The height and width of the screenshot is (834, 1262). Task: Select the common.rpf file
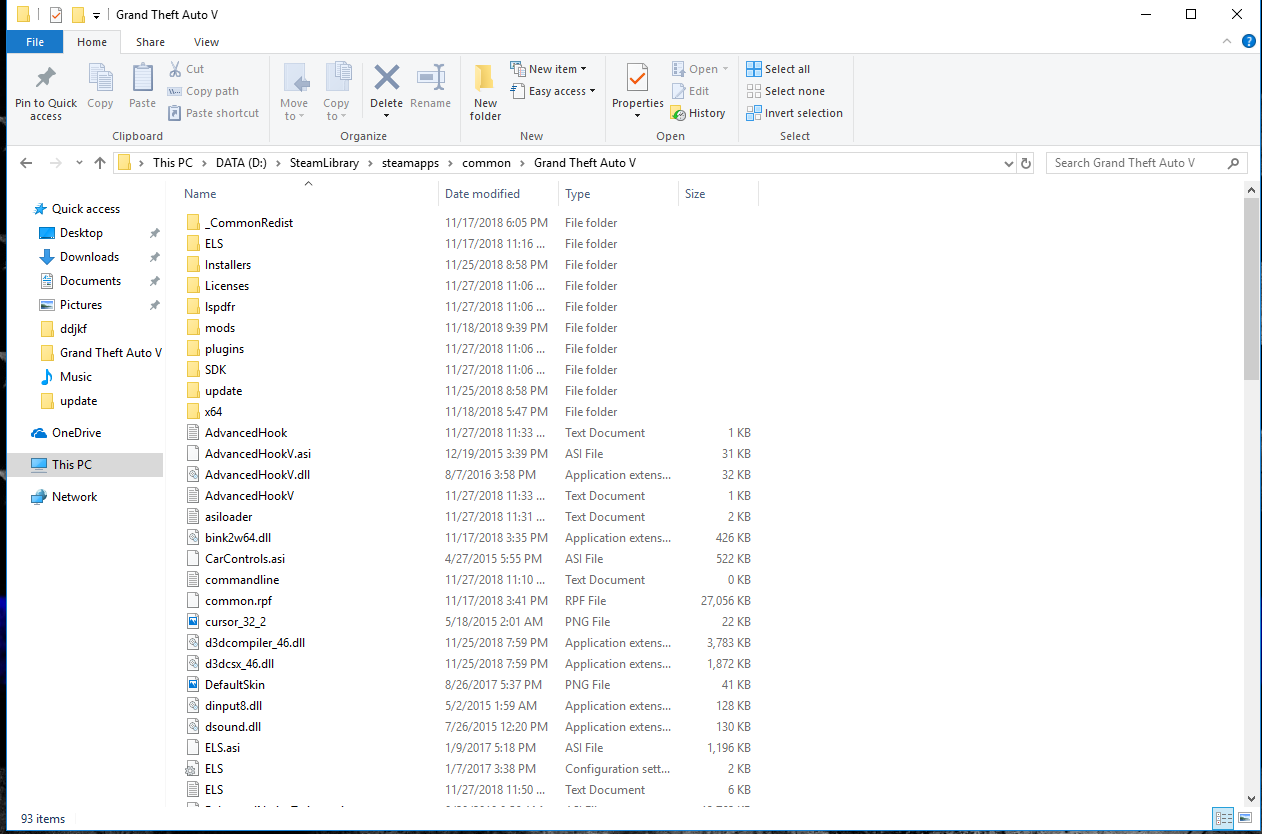238,601
